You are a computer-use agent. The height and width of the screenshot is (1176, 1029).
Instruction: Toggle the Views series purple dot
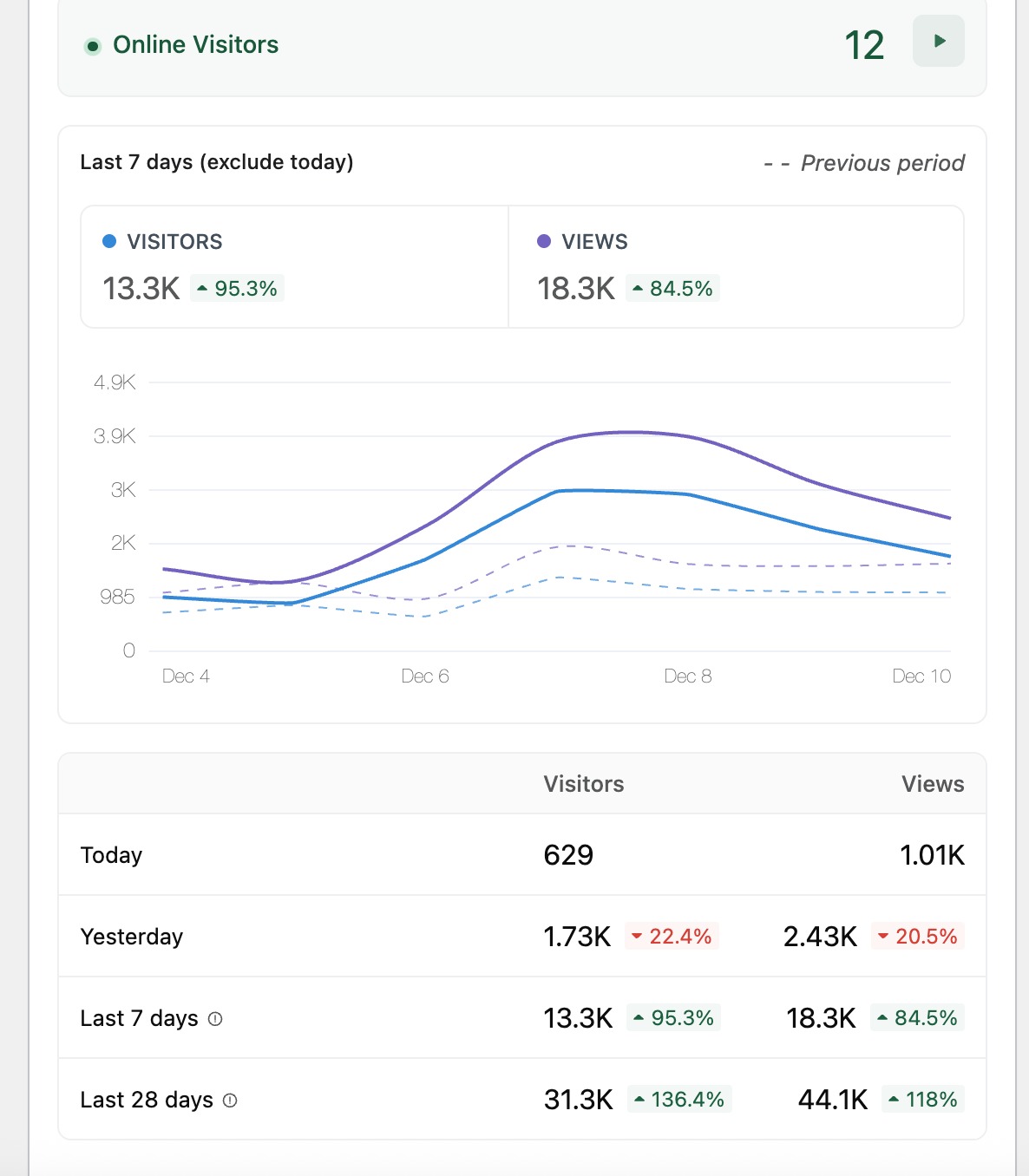[544, 242]
